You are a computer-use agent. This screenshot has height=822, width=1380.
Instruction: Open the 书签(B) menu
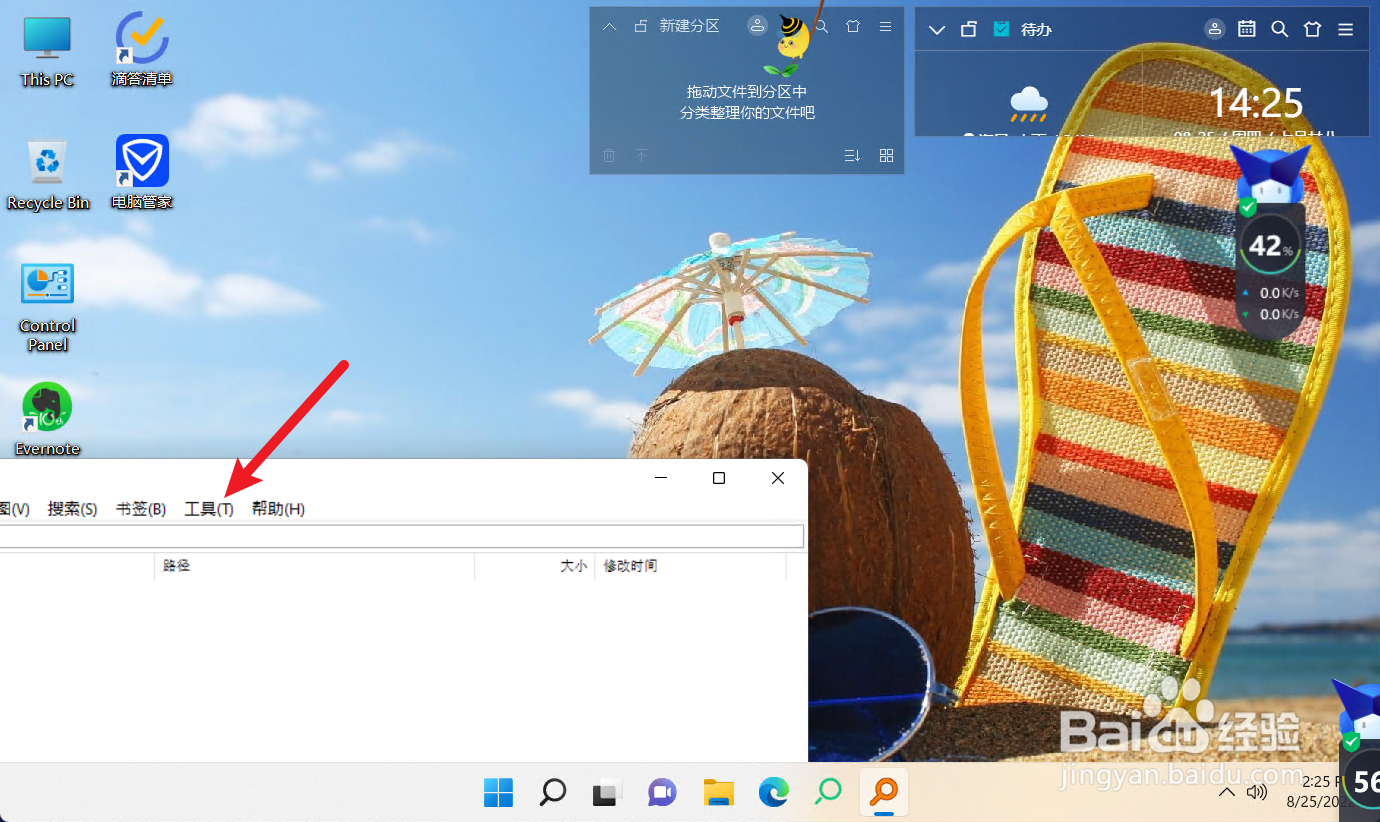pyautogui.click(x=141, y=509)
